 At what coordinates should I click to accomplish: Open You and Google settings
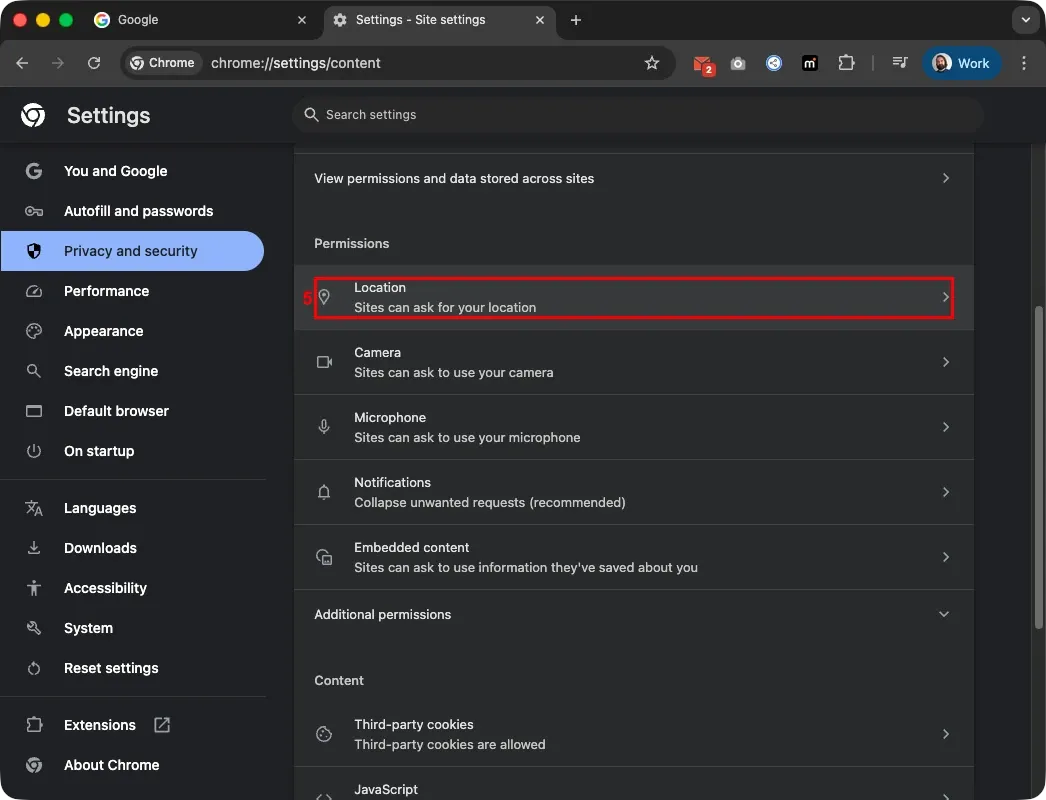point(132,171)
